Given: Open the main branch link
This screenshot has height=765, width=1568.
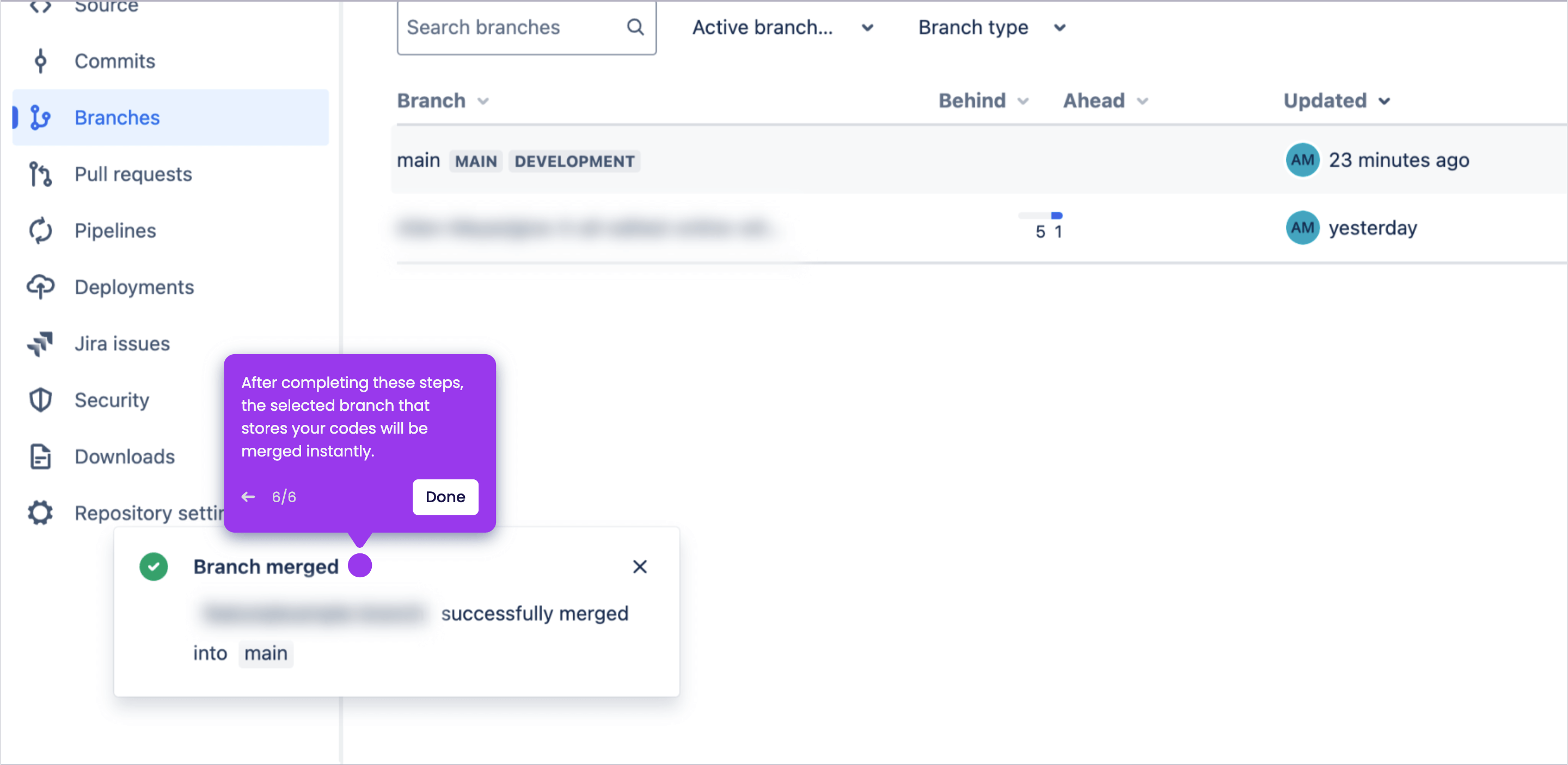Looking at the screenshot, I should tap(418, 160).
